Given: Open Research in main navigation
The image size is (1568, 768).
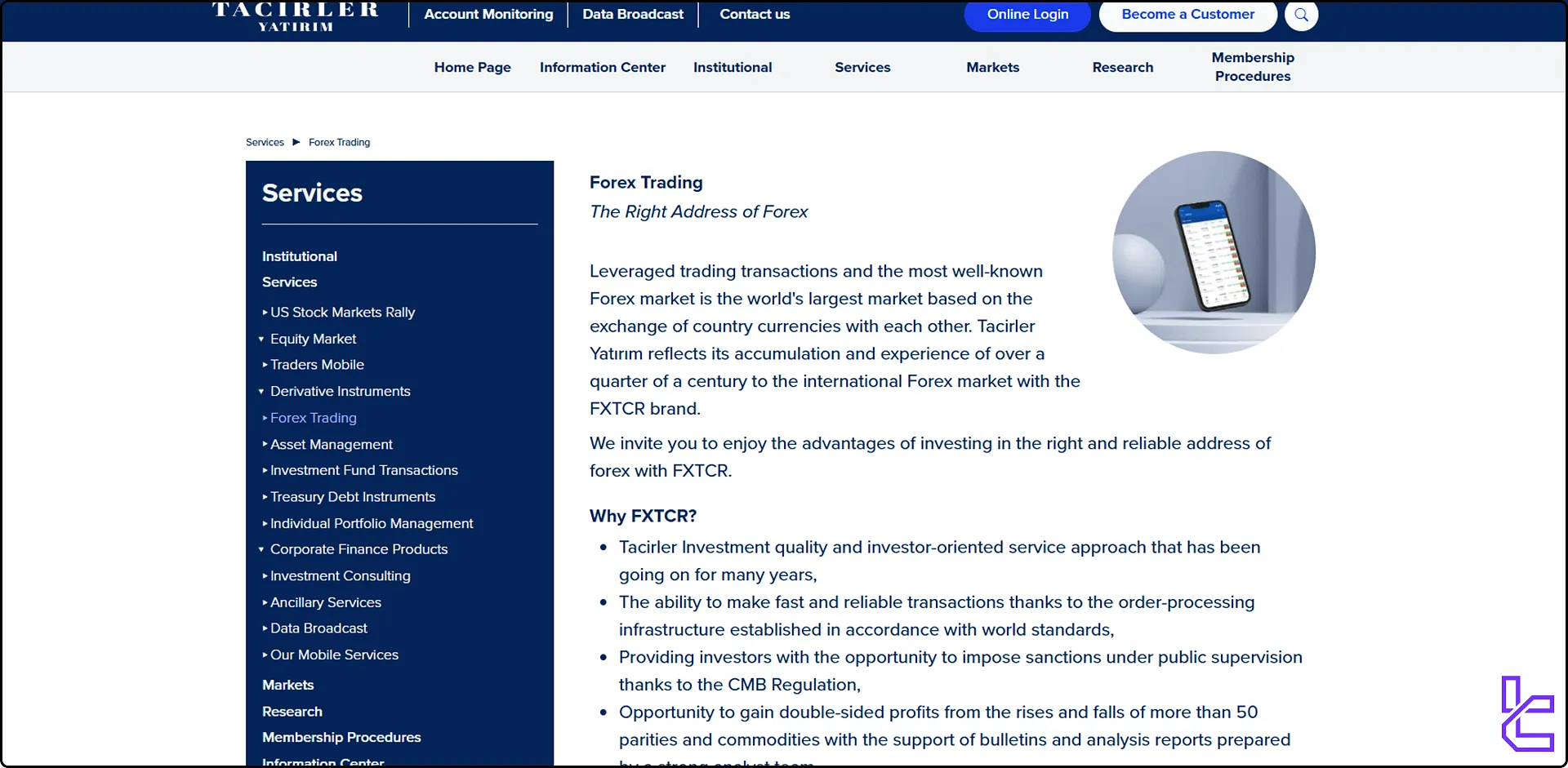Looking at the screenshot, I should pyautogui.click(x=1123, y=68).
